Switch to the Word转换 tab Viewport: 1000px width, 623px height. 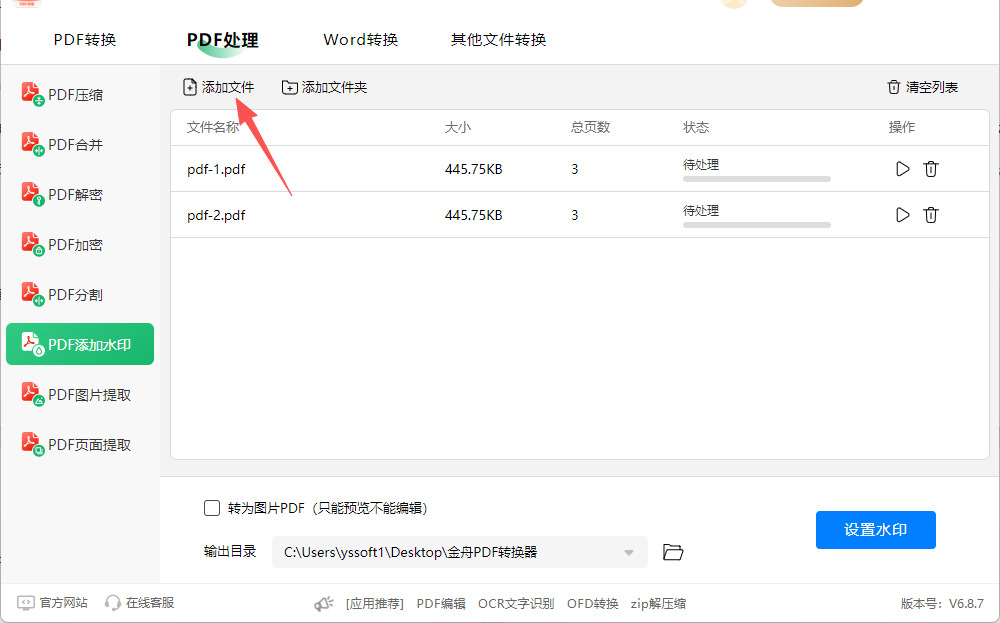361,40
